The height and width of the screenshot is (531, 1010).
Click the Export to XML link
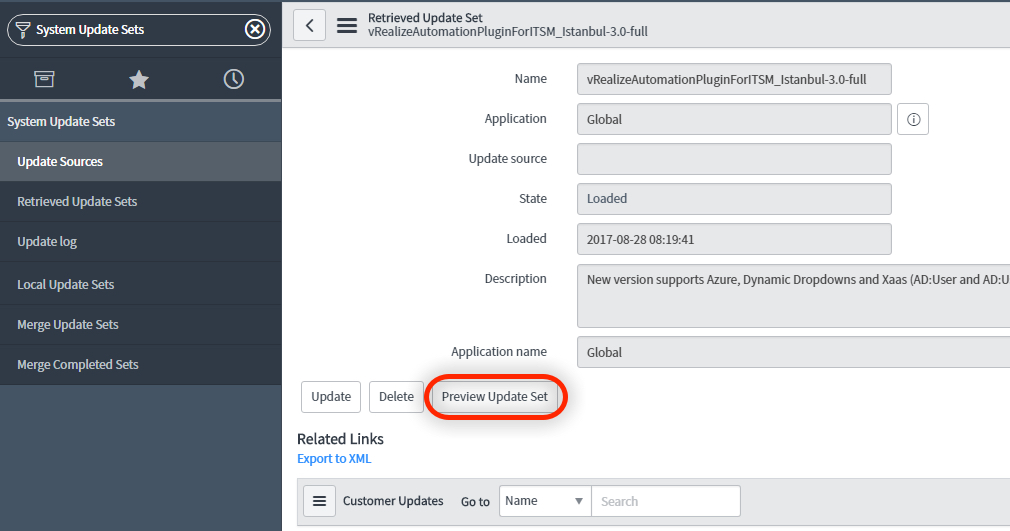(x=334, y=459)
